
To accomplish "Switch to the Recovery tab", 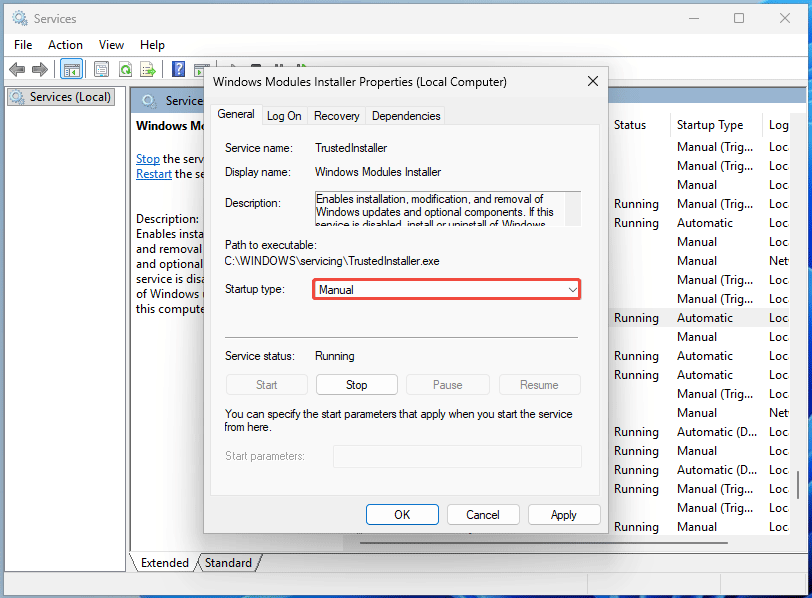I will tap(336, 115).
